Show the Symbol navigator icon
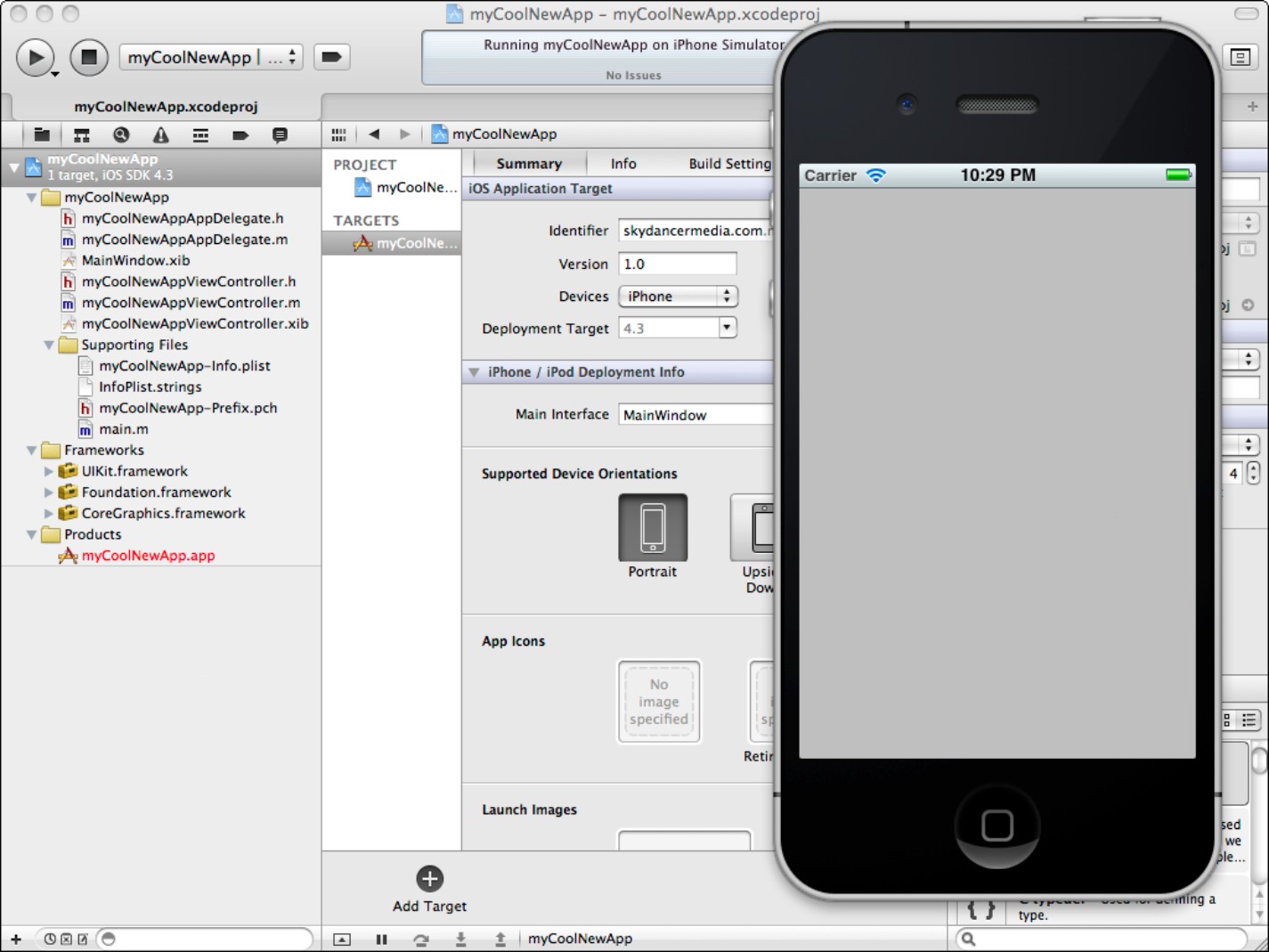This screenshot has width=1269, height=952. pyautogui.click(x=82, y=134)
